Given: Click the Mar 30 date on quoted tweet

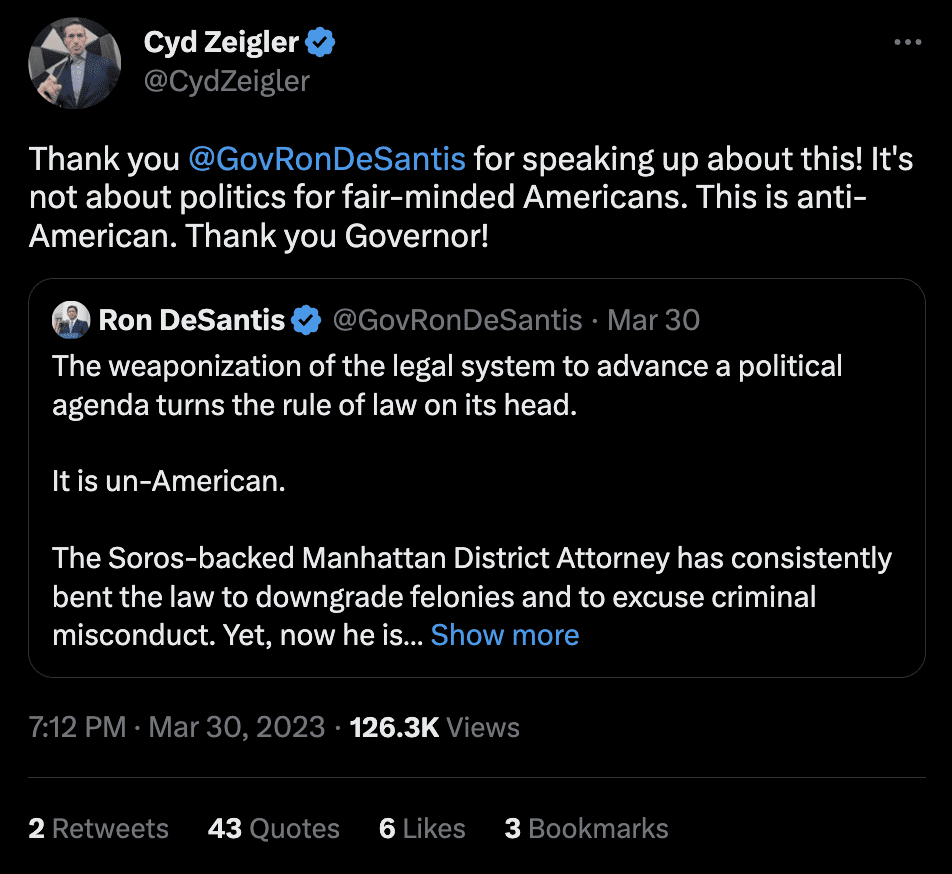Looking at the screenshot, I should 654,320.
